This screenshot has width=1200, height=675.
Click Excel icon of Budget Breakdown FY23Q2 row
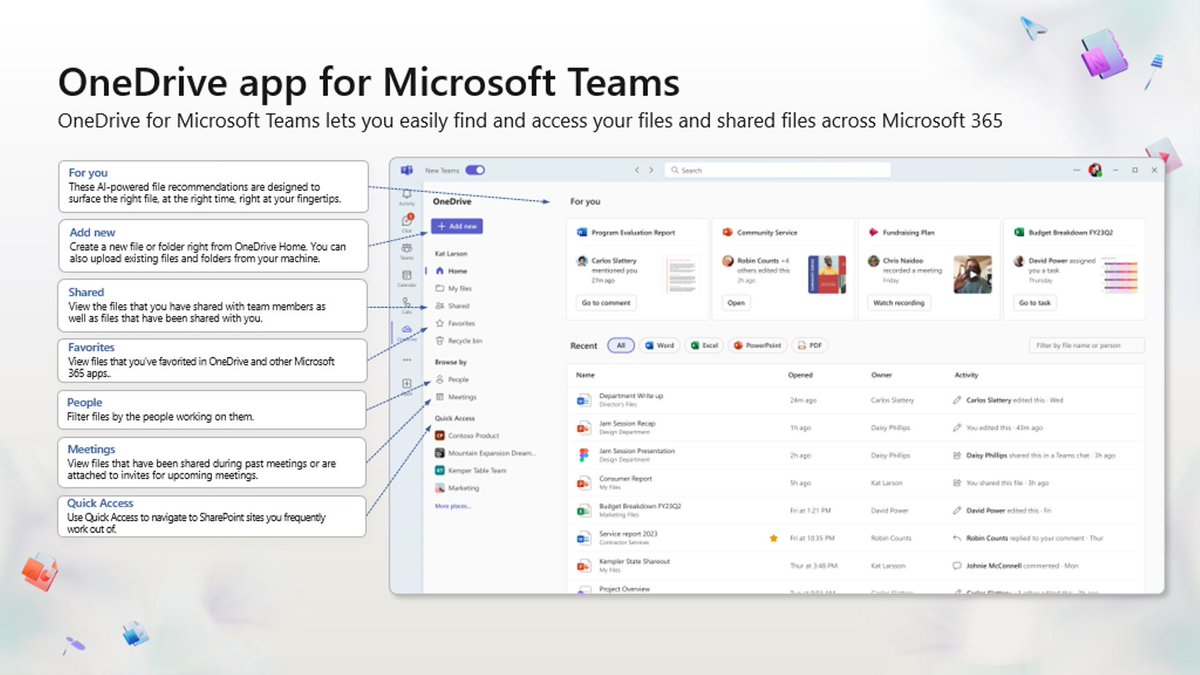tap(583, 510)
